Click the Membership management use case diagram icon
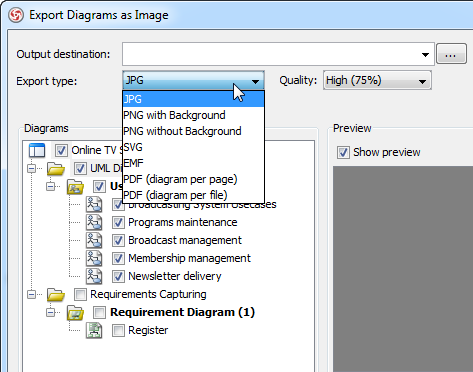 click(94, 258)
